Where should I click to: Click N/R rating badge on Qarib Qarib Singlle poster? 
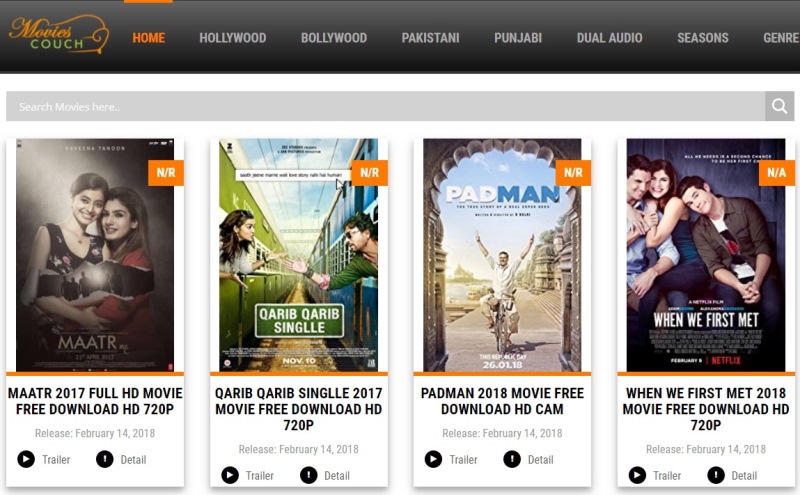(369, 172)
